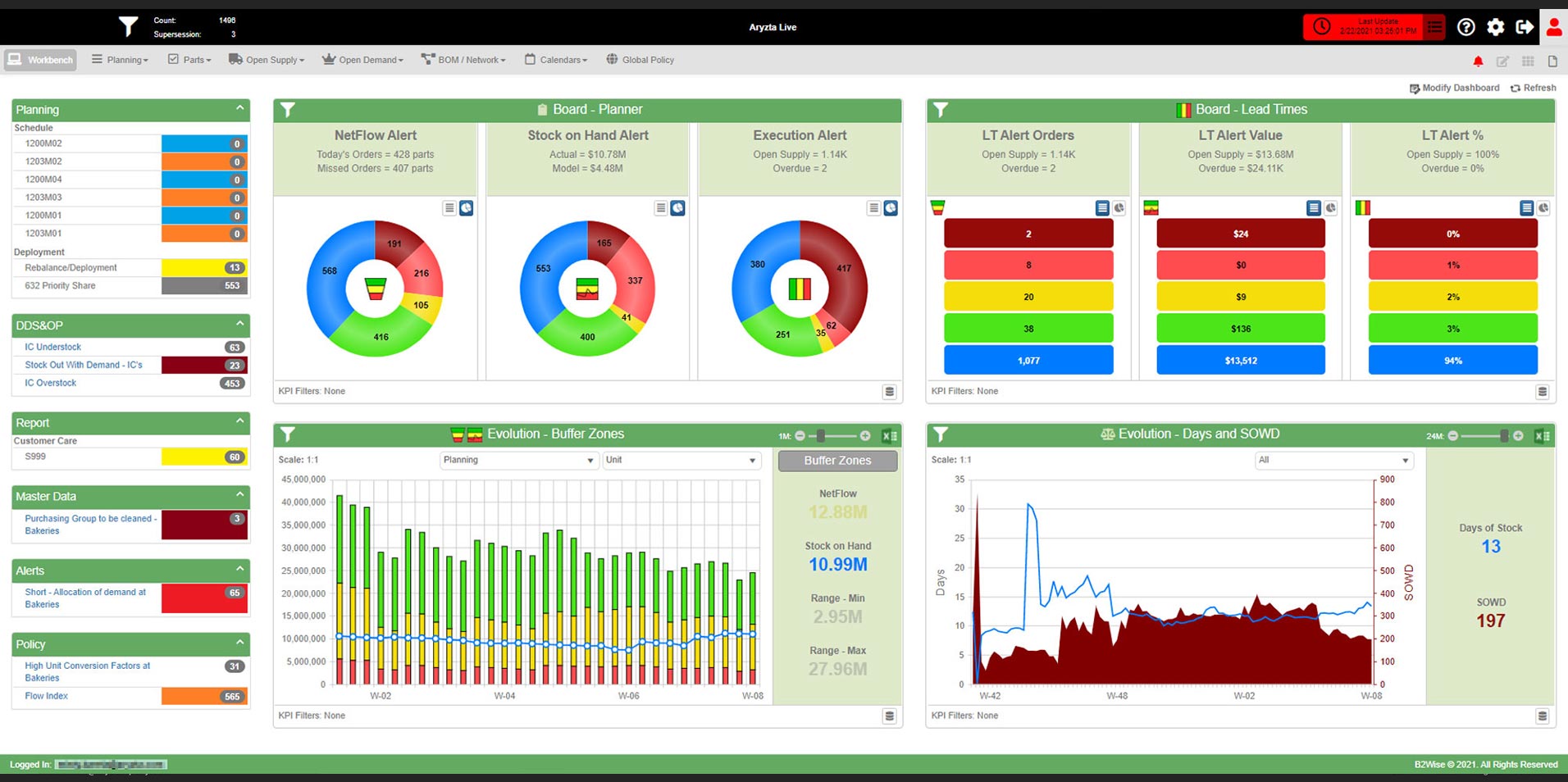The image size is (1568, 782).
Task: Click the grid layout icon in toolbar
Action: (x=1528, y=61)
